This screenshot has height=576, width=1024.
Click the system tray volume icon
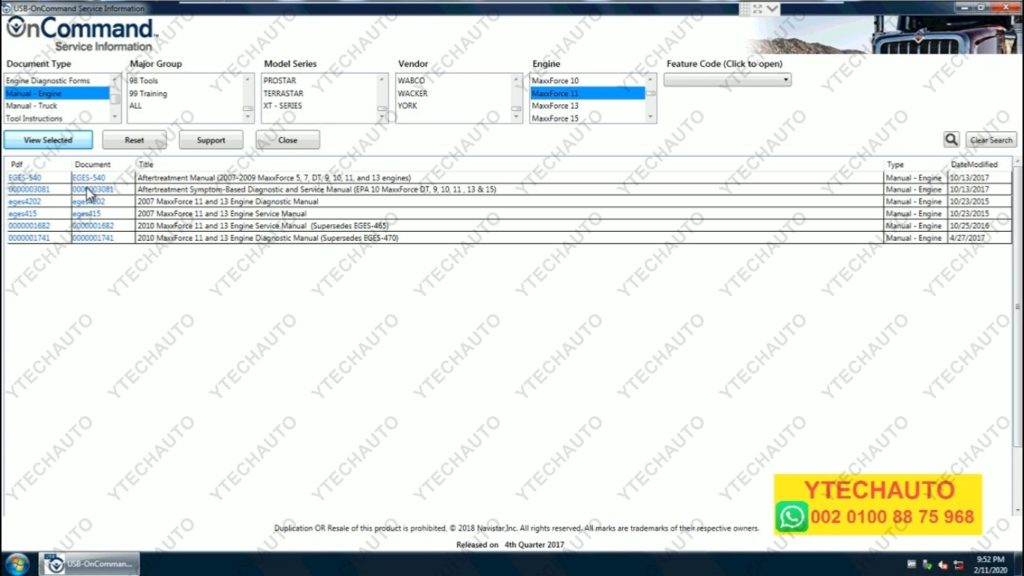(943, 565)
